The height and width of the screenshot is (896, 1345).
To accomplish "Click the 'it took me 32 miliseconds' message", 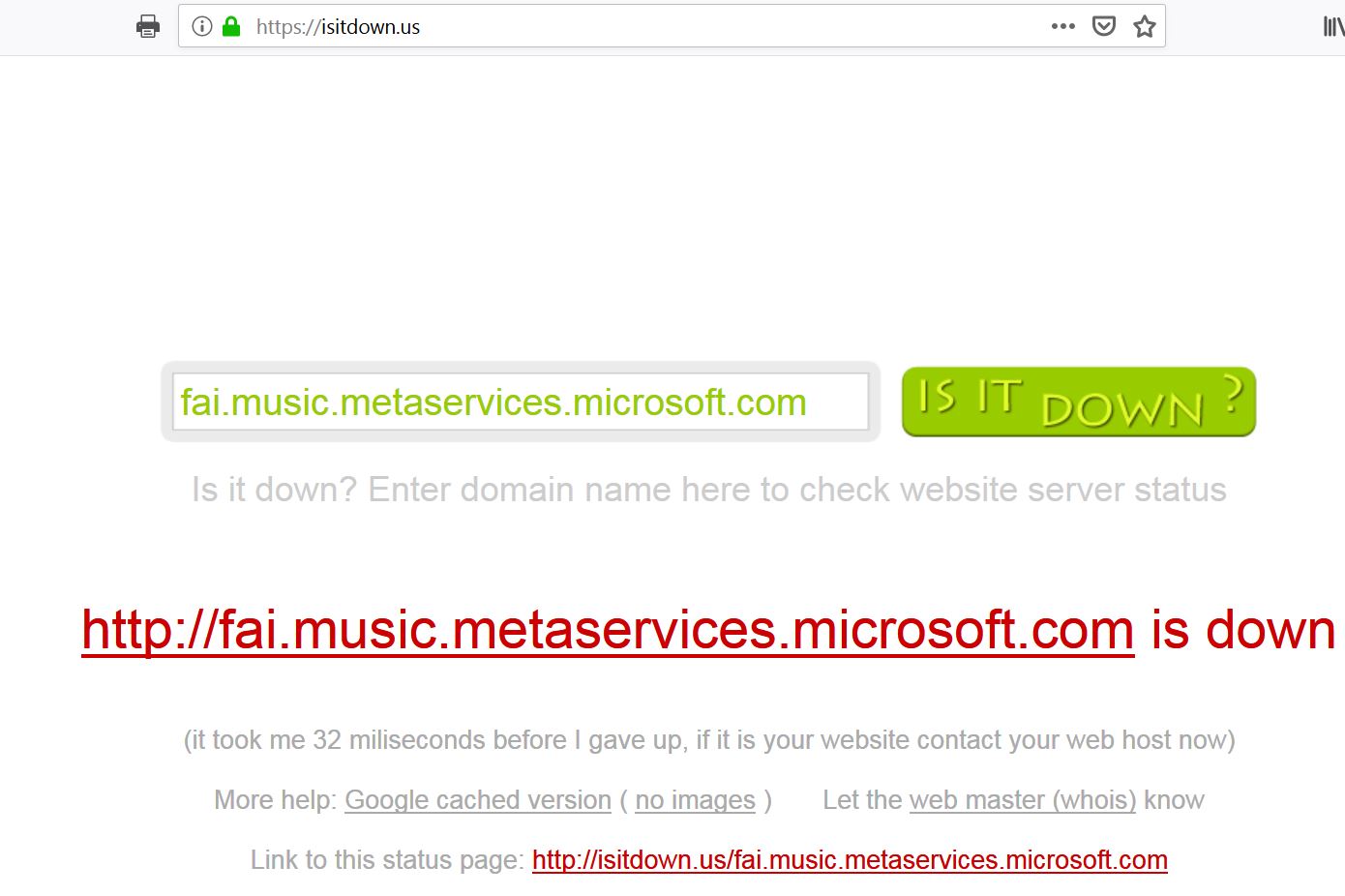I will [709, 740].
